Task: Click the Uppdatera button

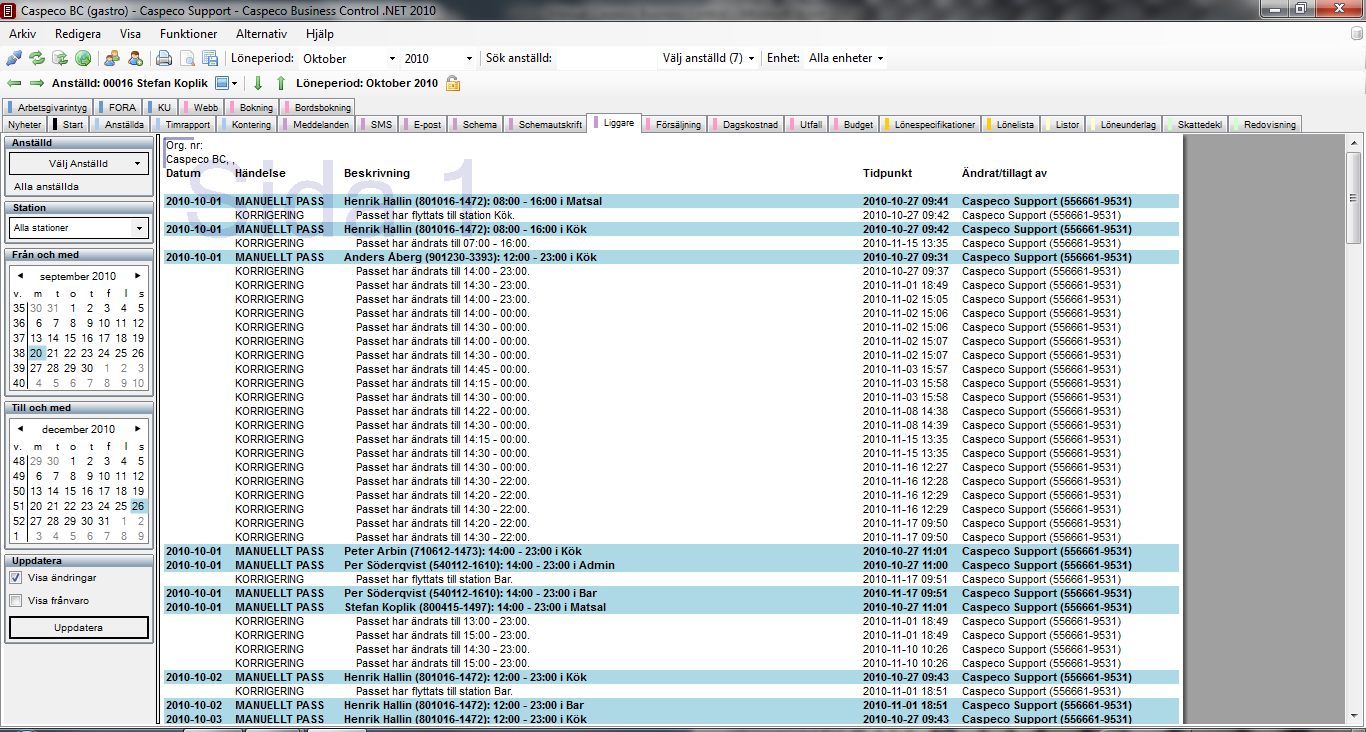Action: tap(79, 628)
